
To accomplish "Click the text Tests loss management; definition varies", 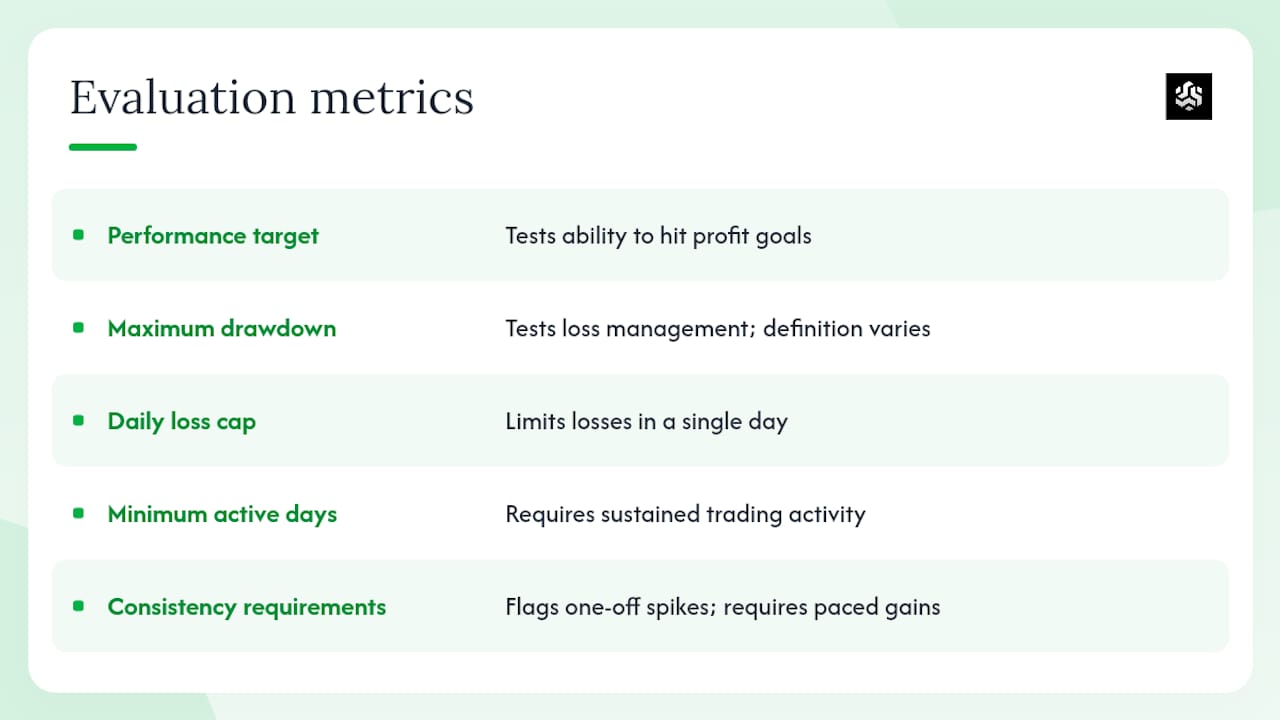I will (718, 329).
